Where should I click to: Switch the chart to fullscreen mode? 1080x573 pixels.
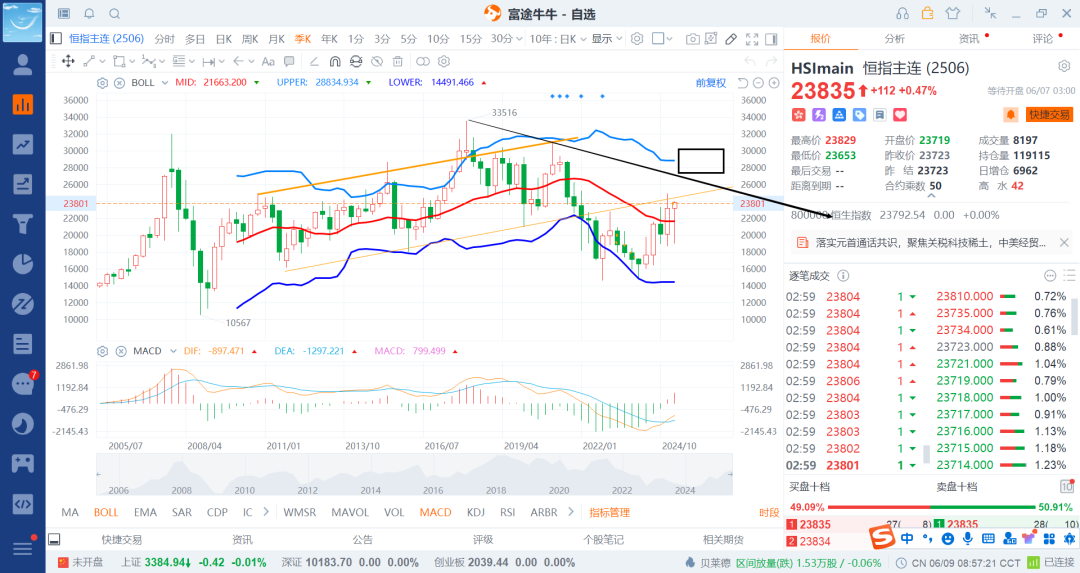(x=752, y=39)
